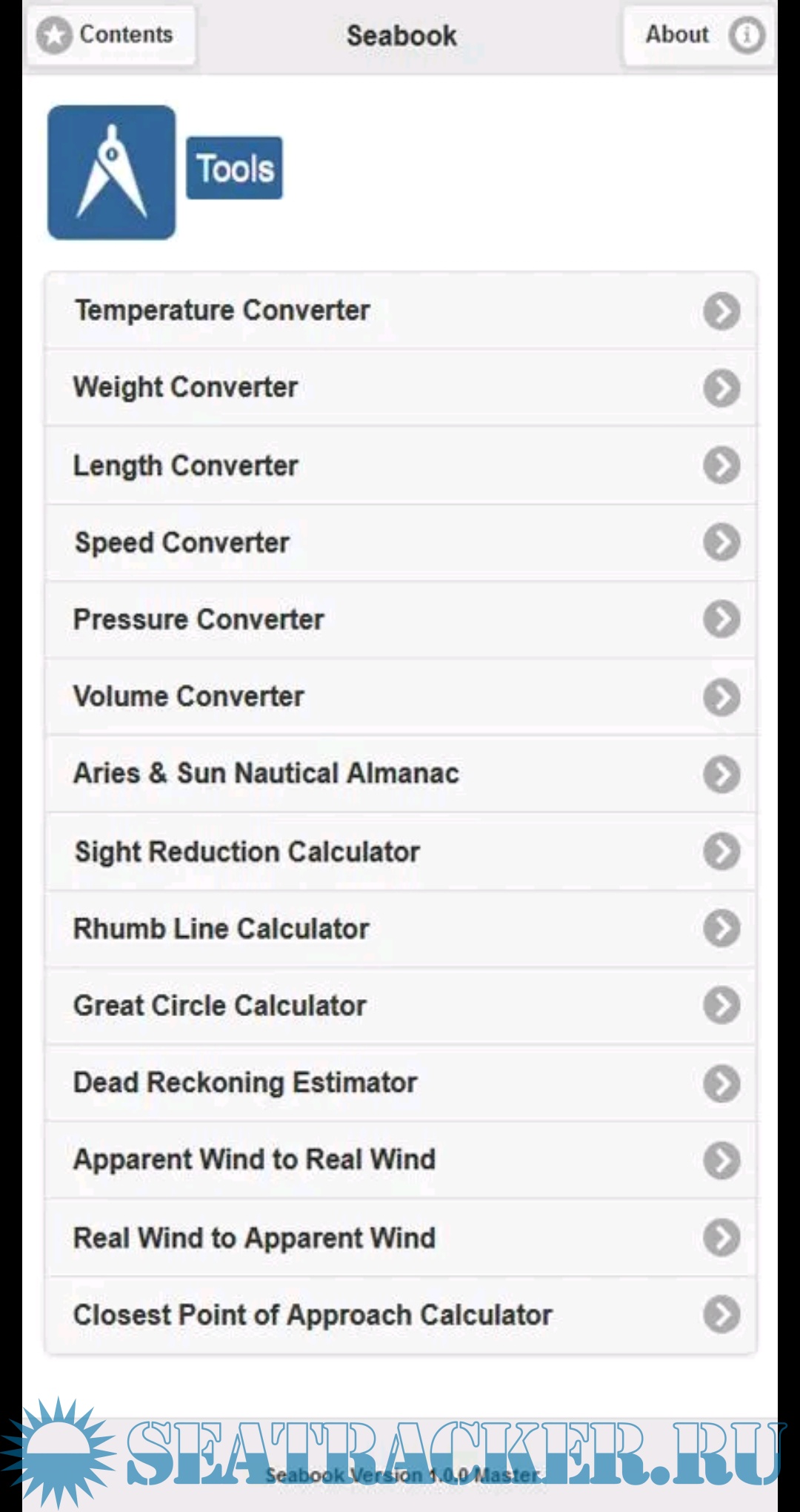
Task: Select Real Wind to Apparent Wind
Action: click(254, 1239)
